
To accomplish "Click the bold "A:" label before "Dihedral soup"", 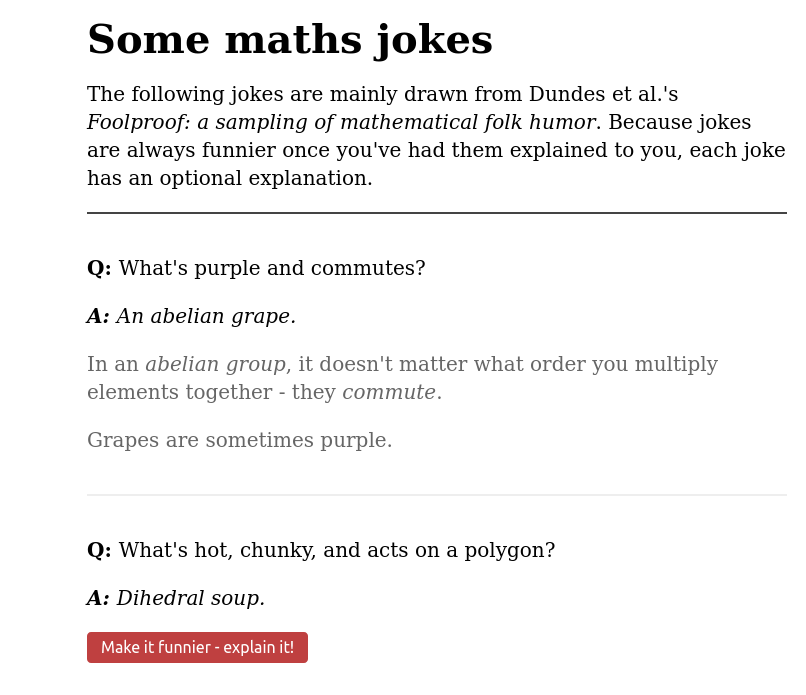I will pyautogui.click(x=98, y=599).
